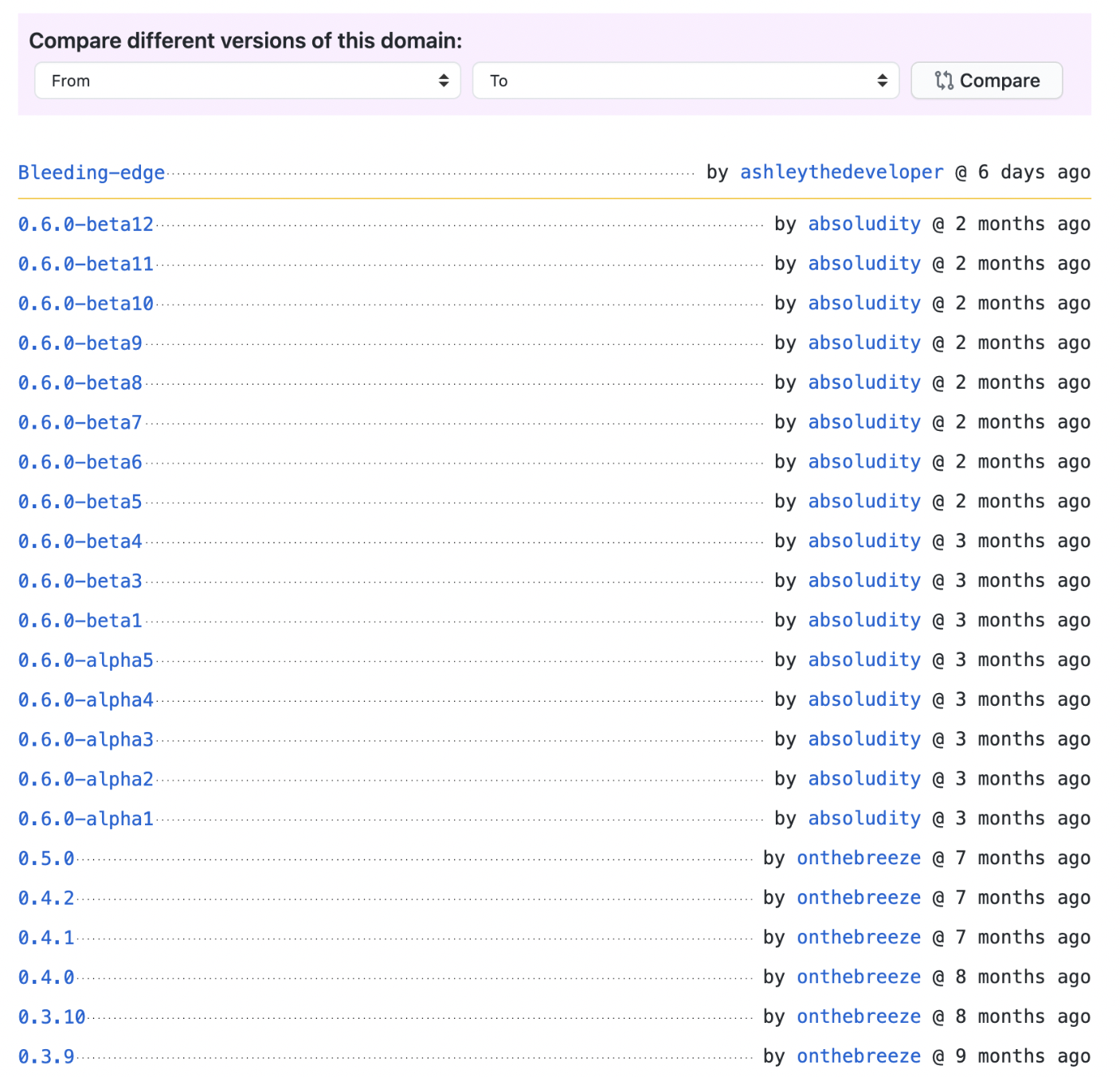Click the "Compare different versions of this domain:" heading

245,41
